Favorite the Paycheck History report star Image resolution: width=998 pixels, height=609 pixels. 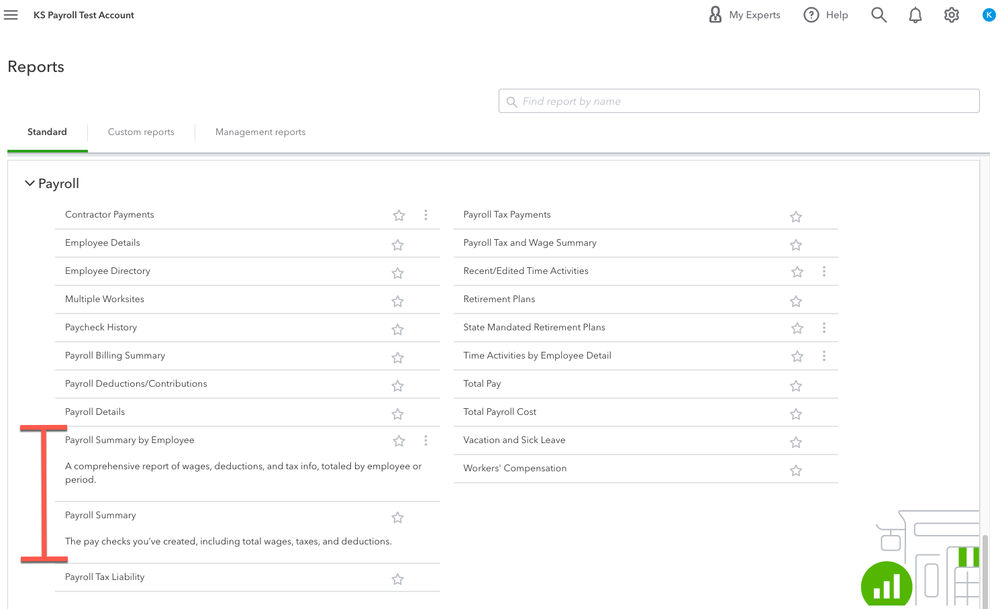click(397, 329)
